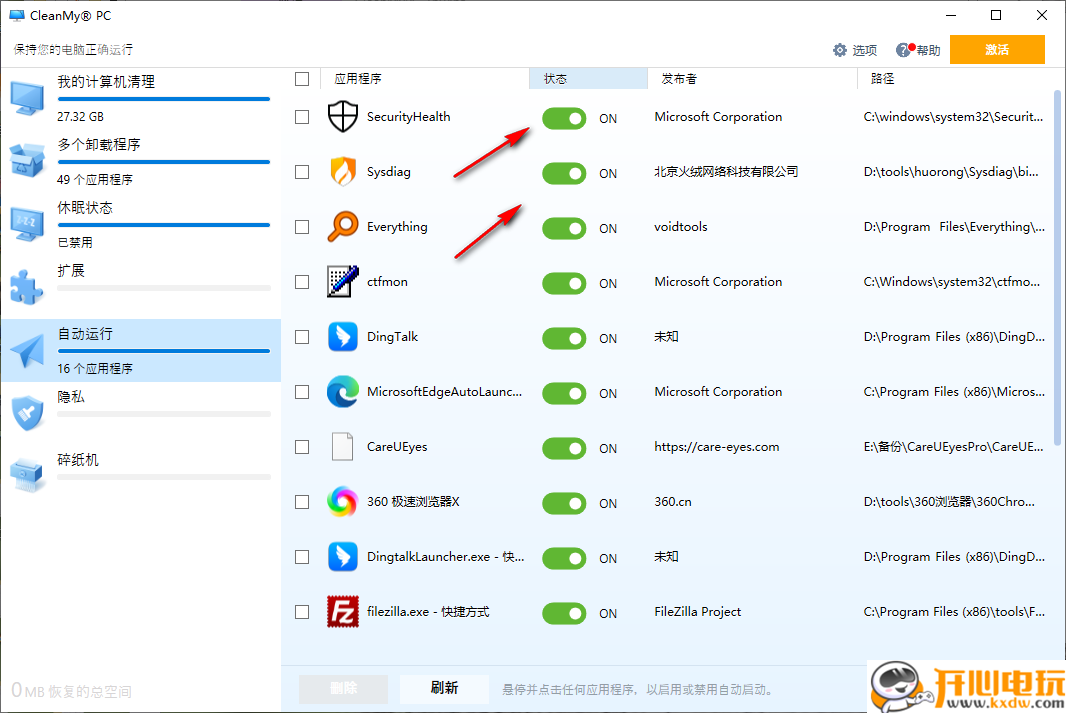Screen dimensions: 1066x713
Task: Check the checkbox next to ctfmon
Action: (x=302, y=282)
